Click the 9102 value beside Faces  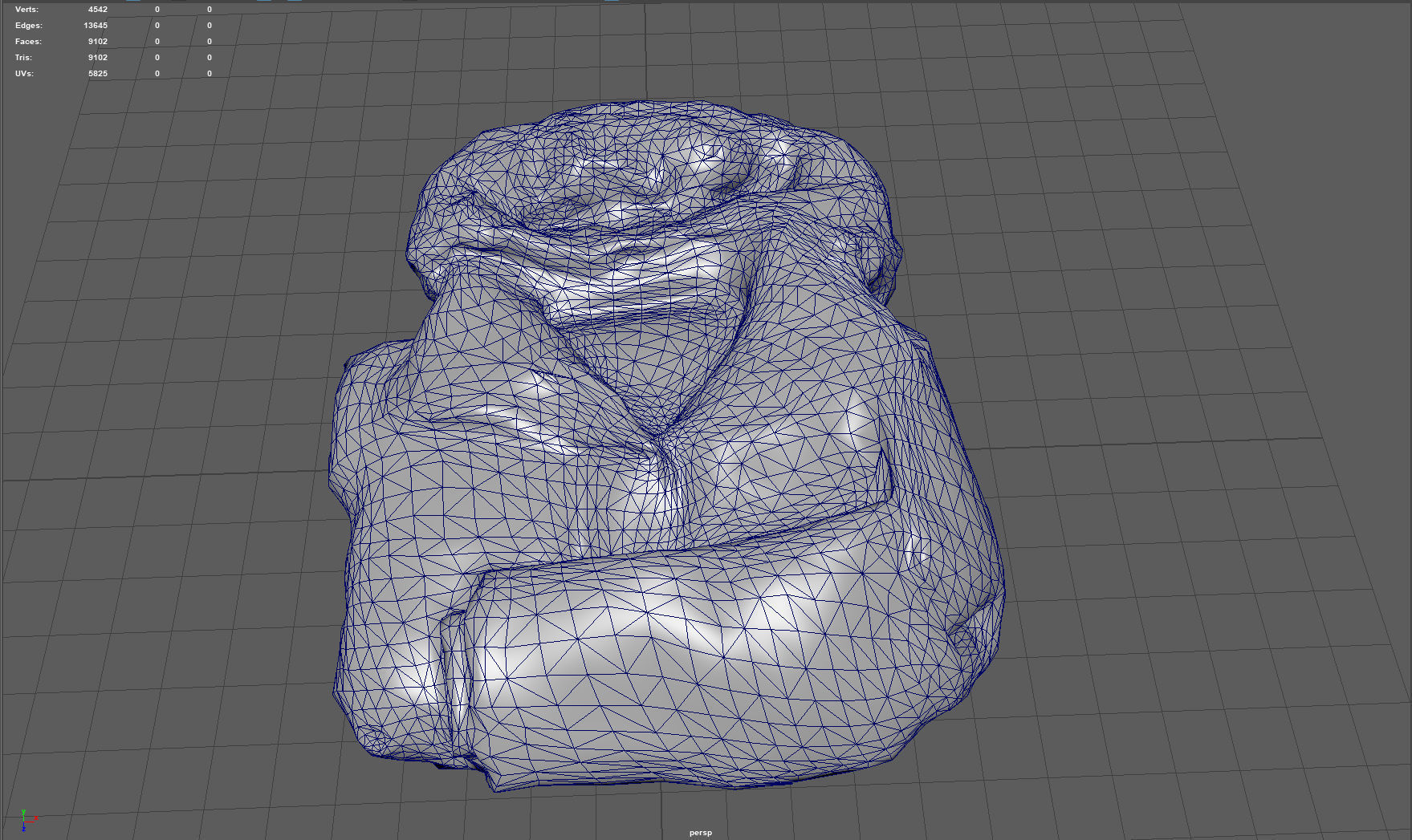(98, 42)
